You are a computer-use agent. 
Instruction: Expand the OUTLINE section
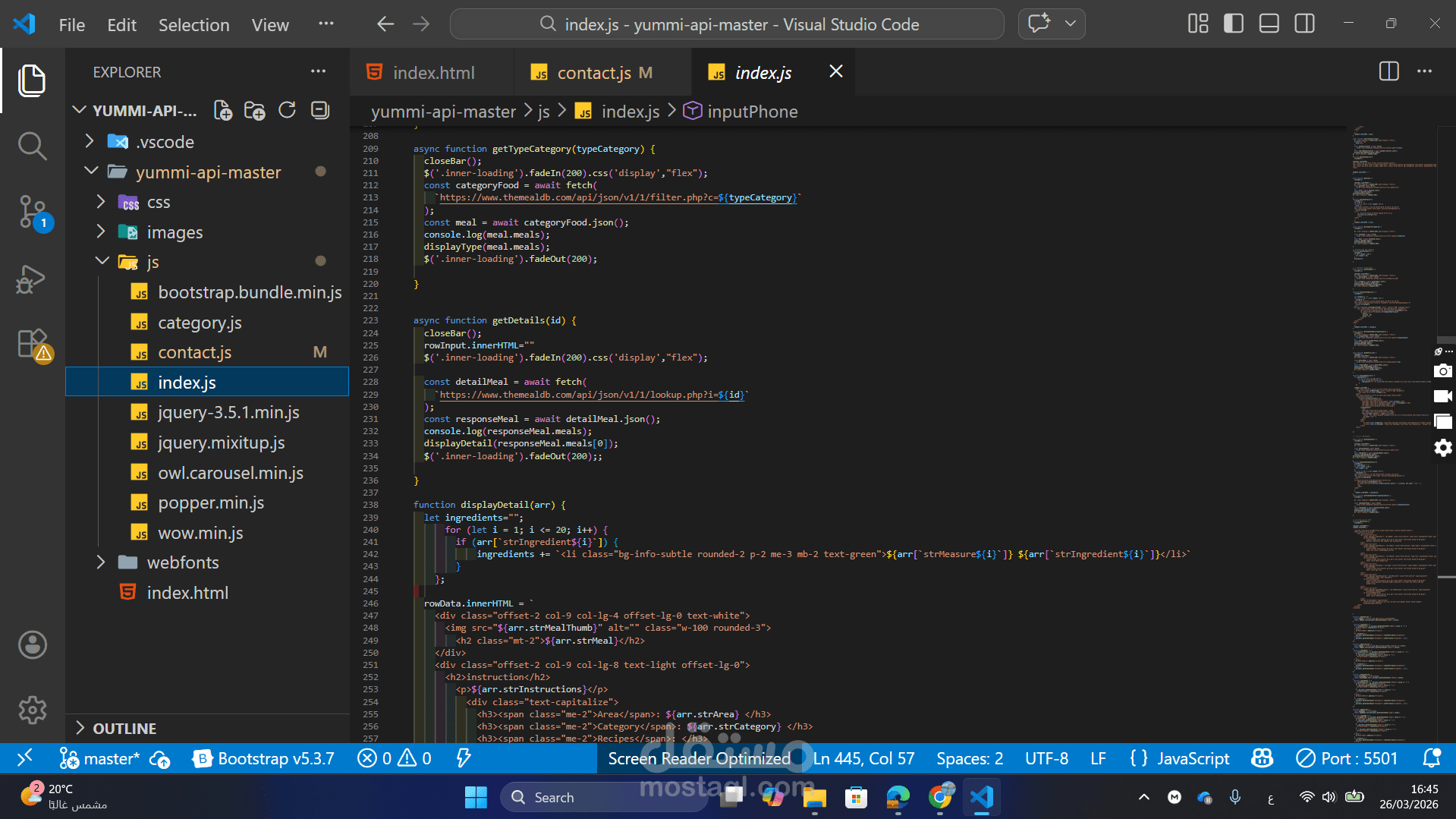(x=124, y=728)
